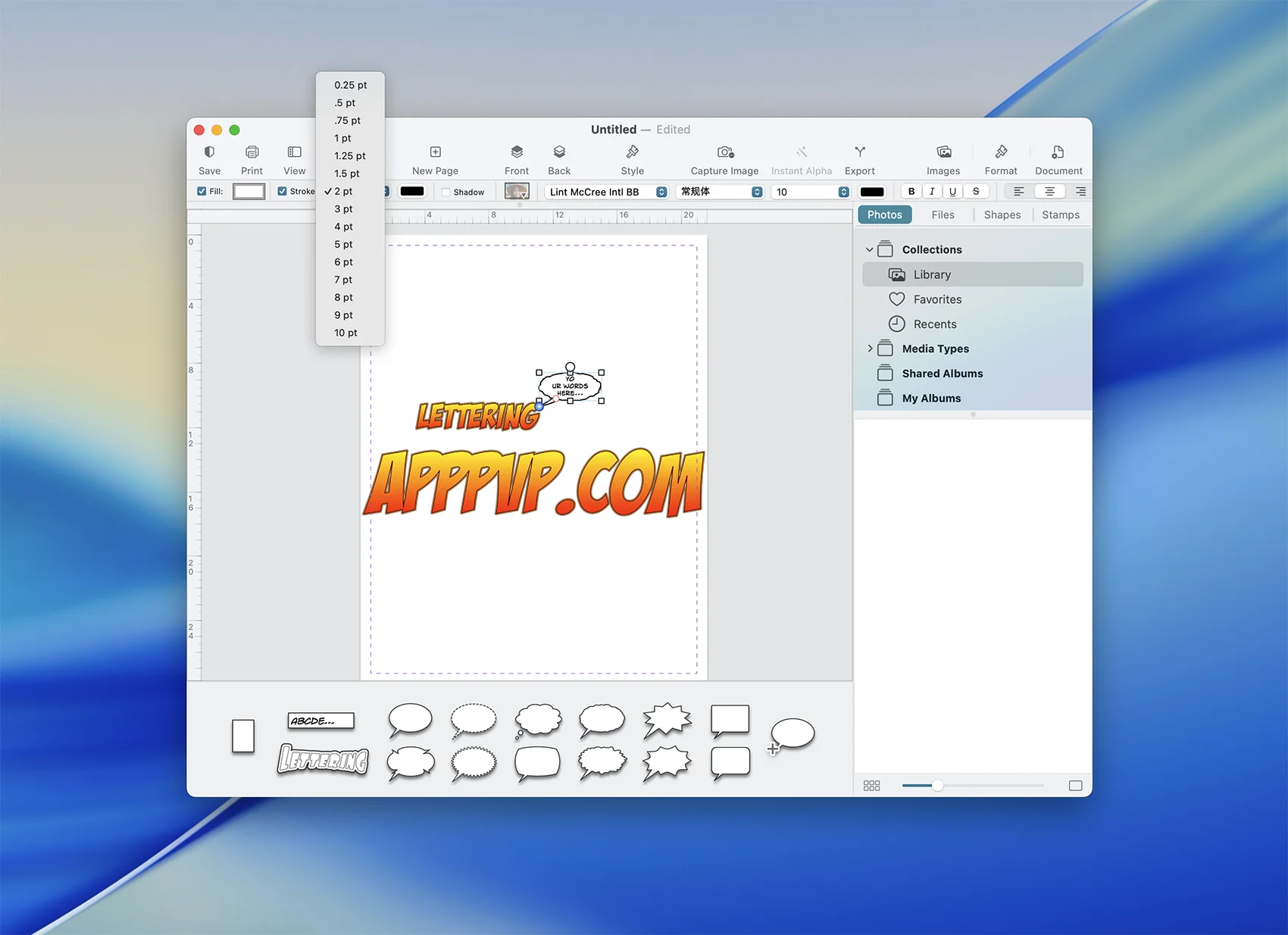Toggle bold text formatting button
The width and height of the screenshot is (1288, 935).
(911, 192)
